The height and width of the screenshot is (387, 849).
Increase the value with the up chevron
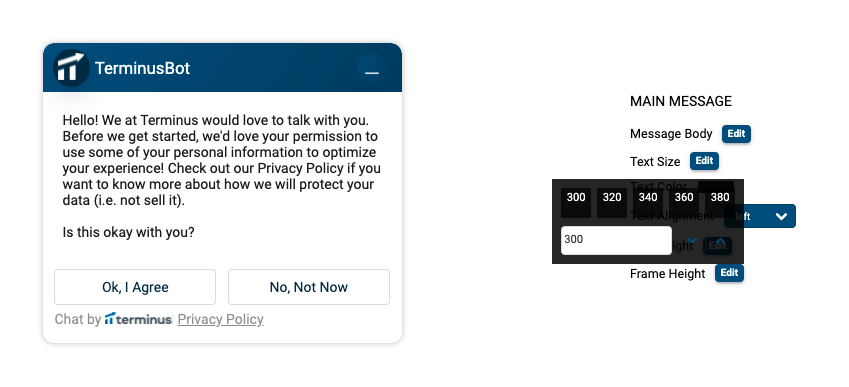tap(720, 240)
